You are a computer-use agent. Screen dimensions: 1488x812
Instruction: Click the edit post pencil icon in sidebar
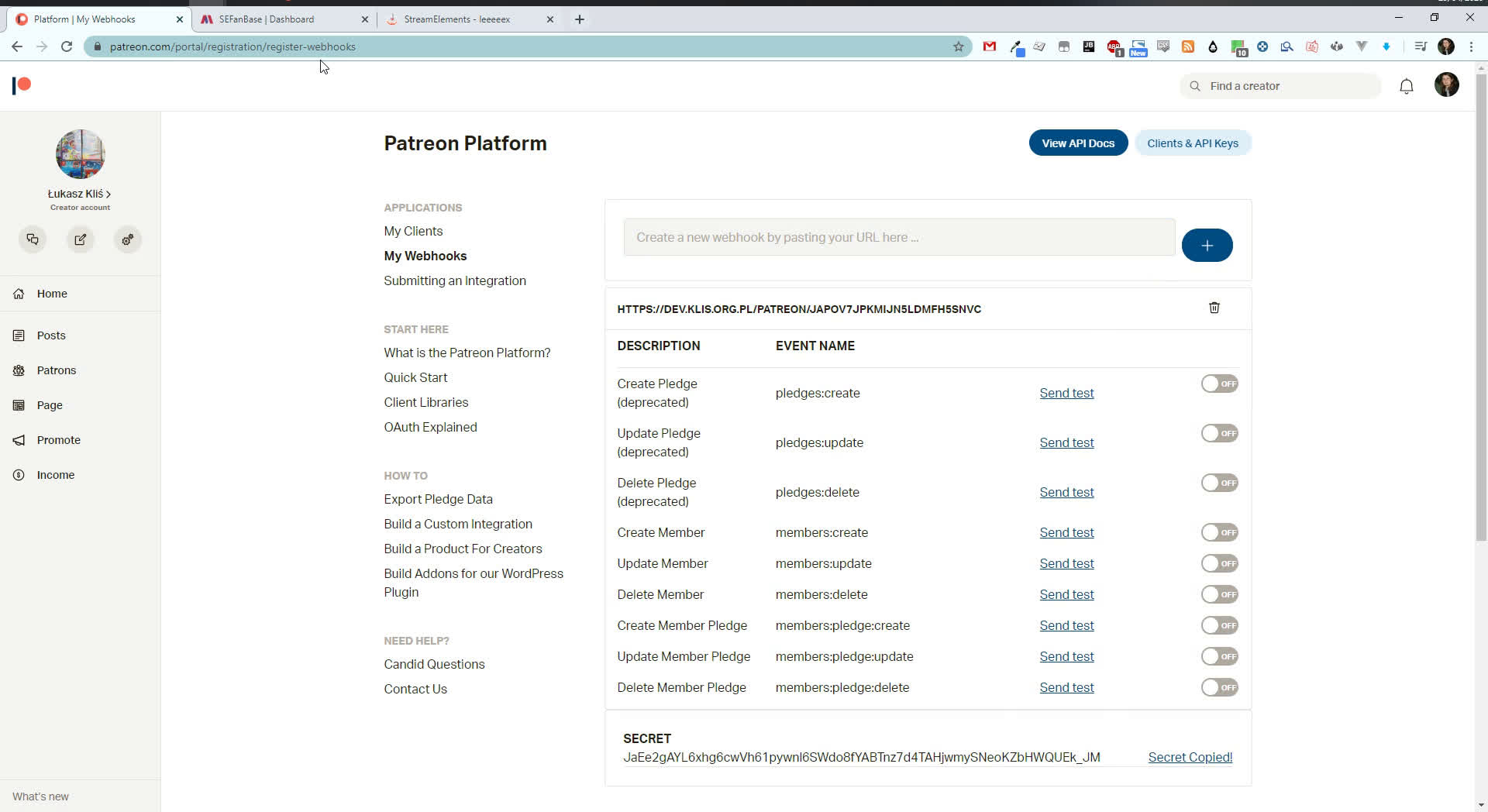coord(80,239)
